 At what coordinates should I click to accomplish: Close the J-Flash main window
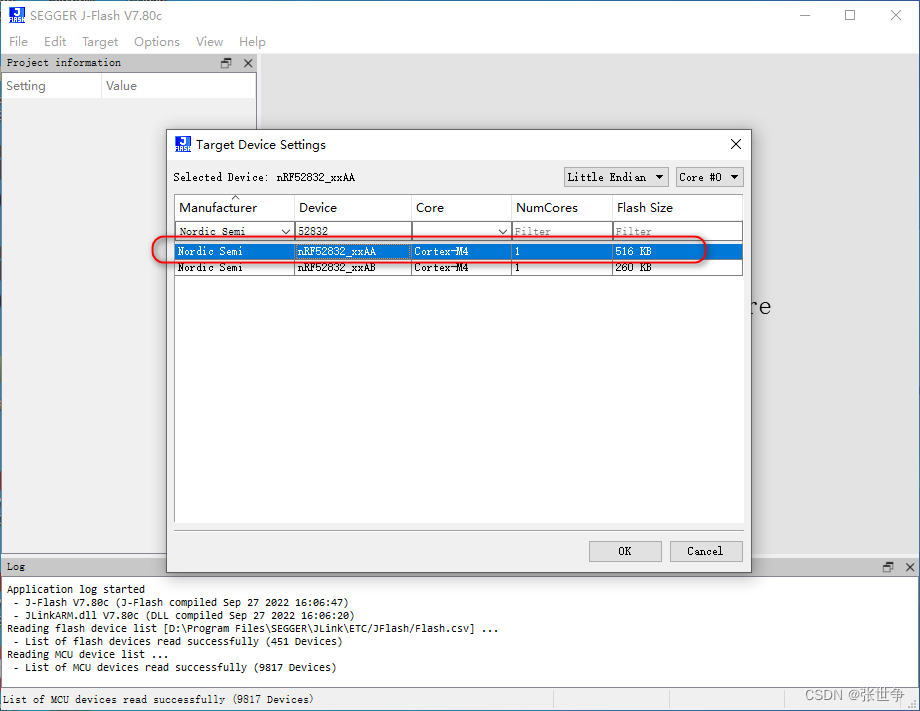click(x=895, y=15)
